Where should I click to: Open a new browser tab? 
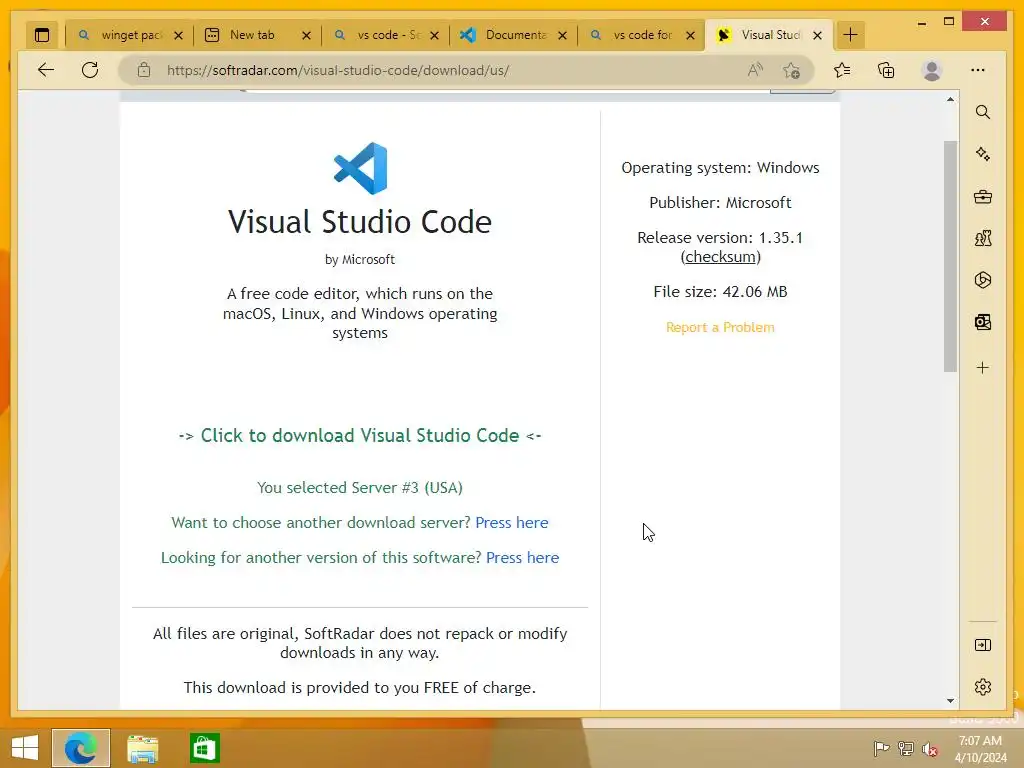point(850,35)
